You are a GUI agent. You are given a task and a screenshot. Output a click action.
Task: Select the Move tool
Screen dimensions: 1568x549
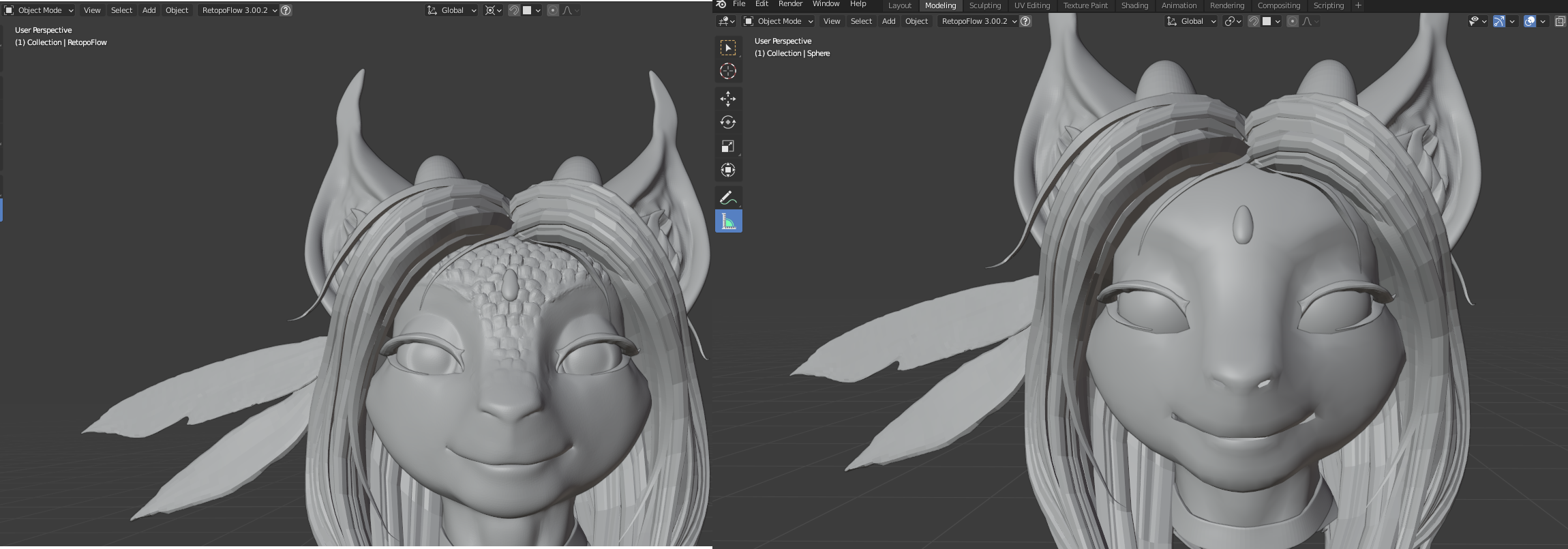click(x=728, y=99)
